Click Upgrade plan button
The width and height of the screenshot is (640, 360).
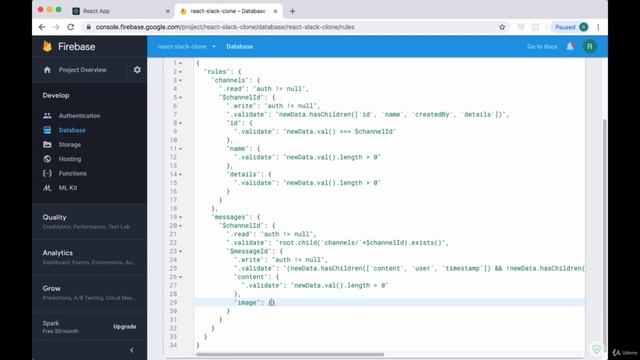coord(124,327)
